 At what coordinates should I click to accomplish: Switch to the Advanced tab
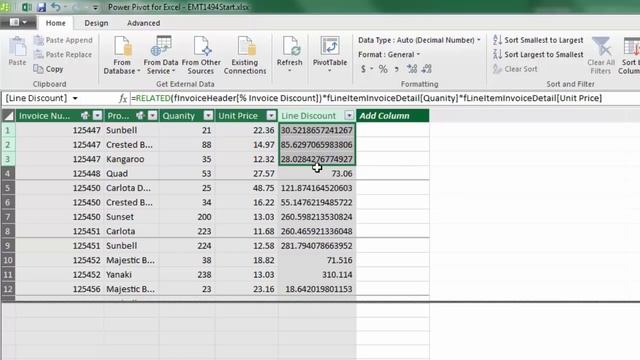coord(144,23)
